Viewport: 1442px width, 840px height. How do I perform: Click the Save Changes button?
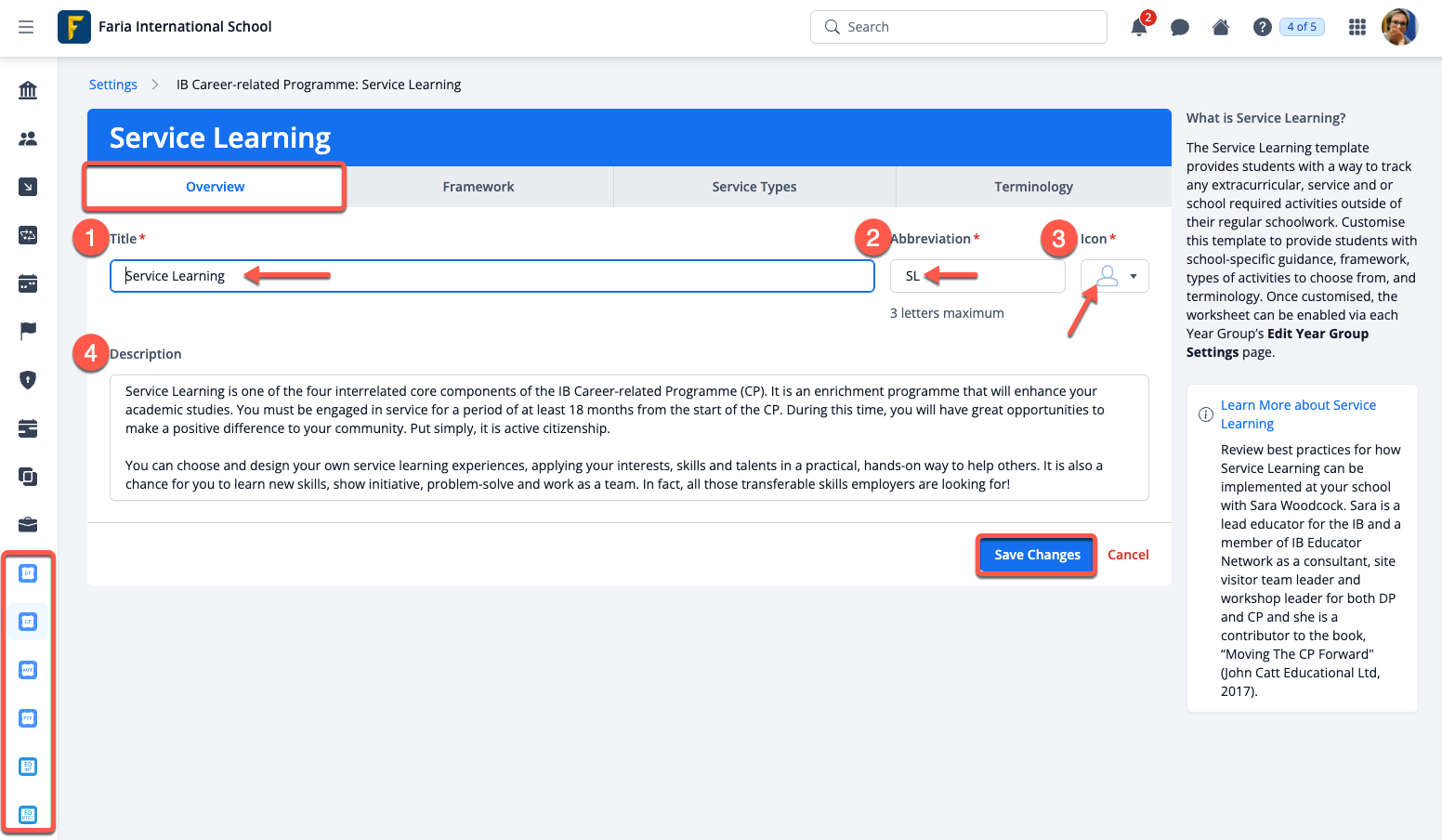click(1037, 555)
